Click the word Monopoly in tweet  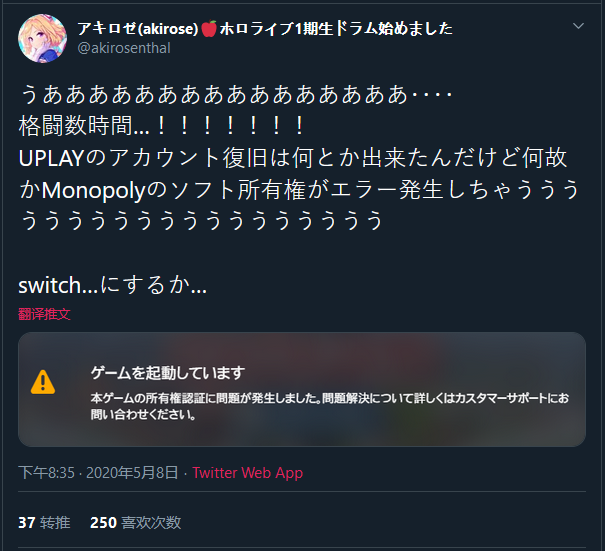[x=93, y=190]
